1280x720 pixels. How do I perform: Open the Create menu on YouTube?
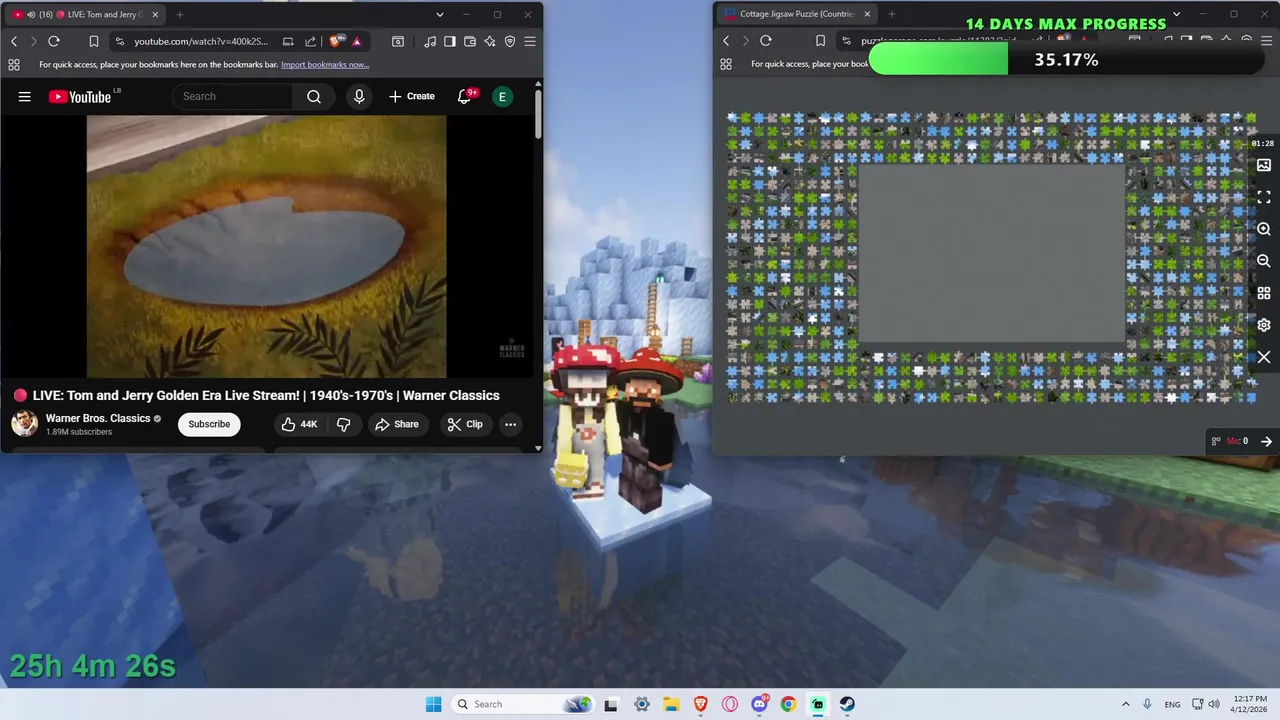point(412,96)
